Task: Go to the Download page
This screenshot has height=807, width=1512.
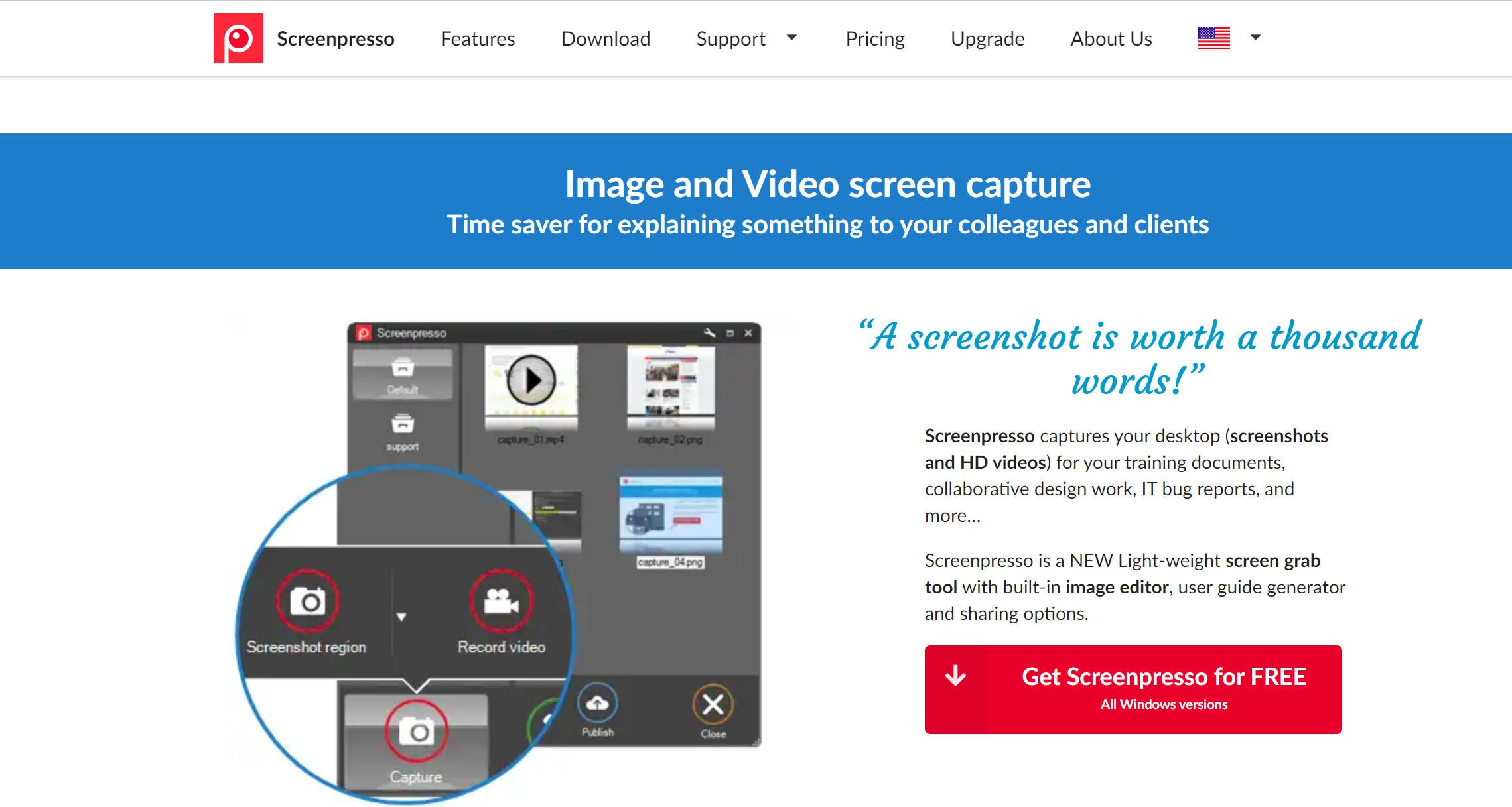Action: click(x=606, y=39)
